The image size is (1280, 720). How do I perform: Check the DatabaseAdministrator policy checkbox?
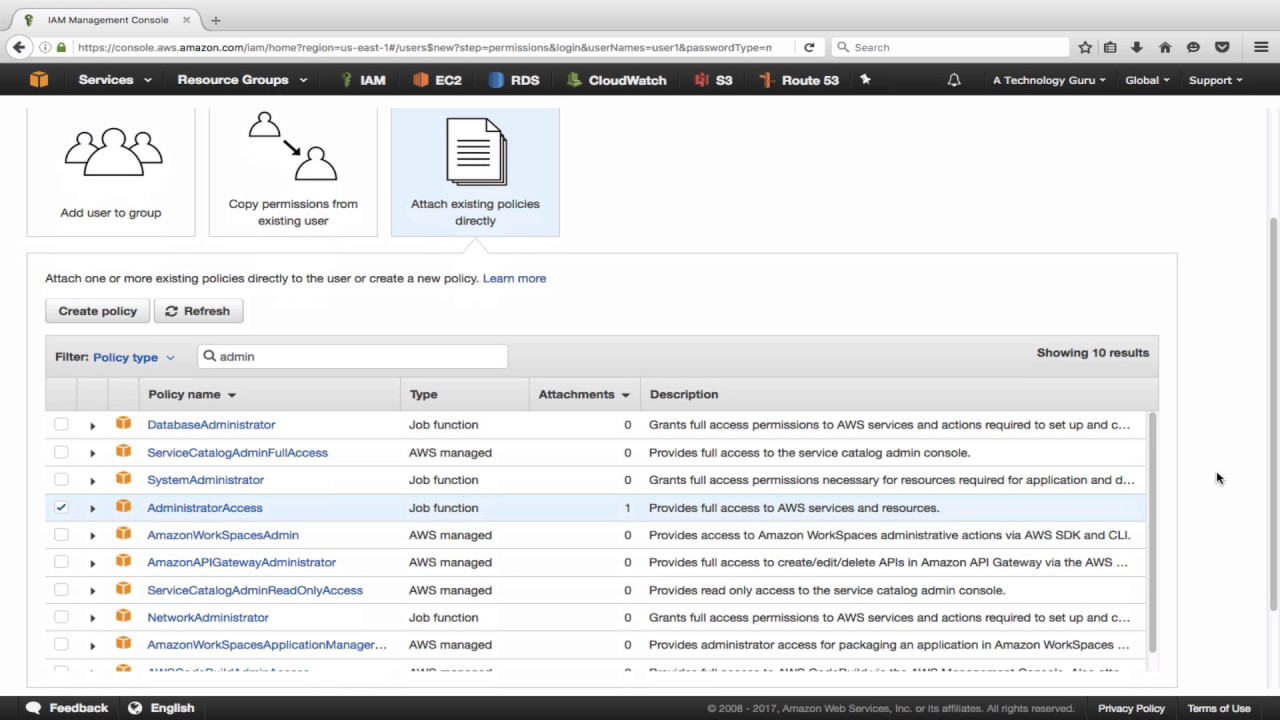click(61, 425)
